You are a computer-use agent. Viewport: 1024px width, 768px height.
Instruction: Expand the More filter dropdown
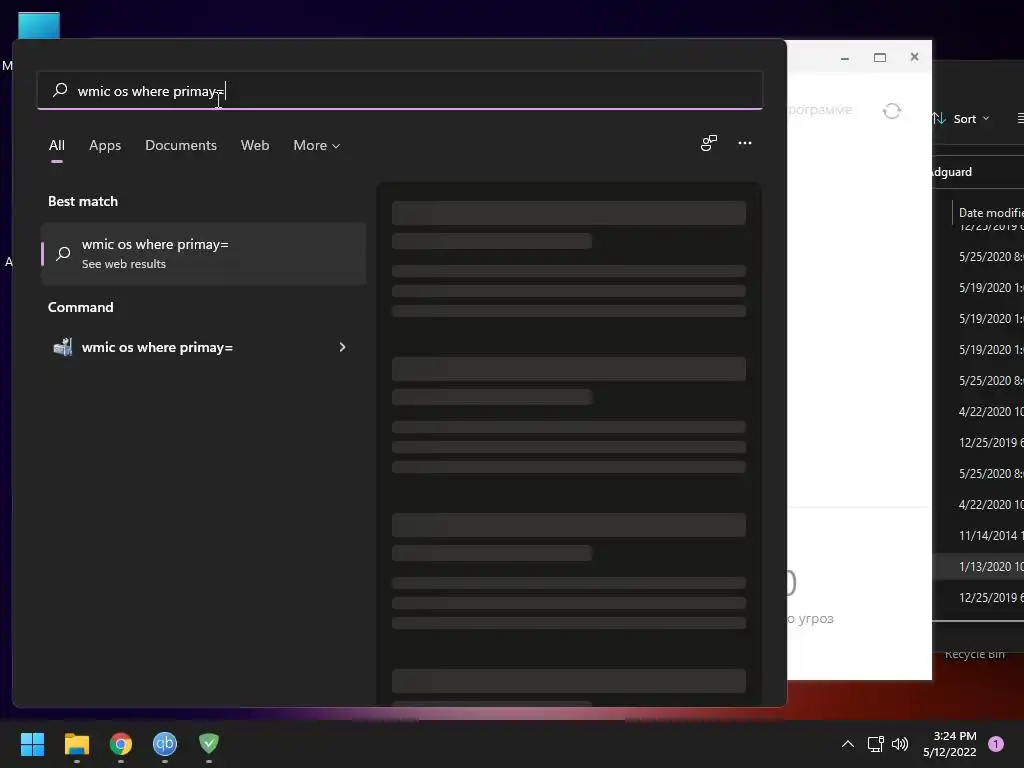pos(317,145)
